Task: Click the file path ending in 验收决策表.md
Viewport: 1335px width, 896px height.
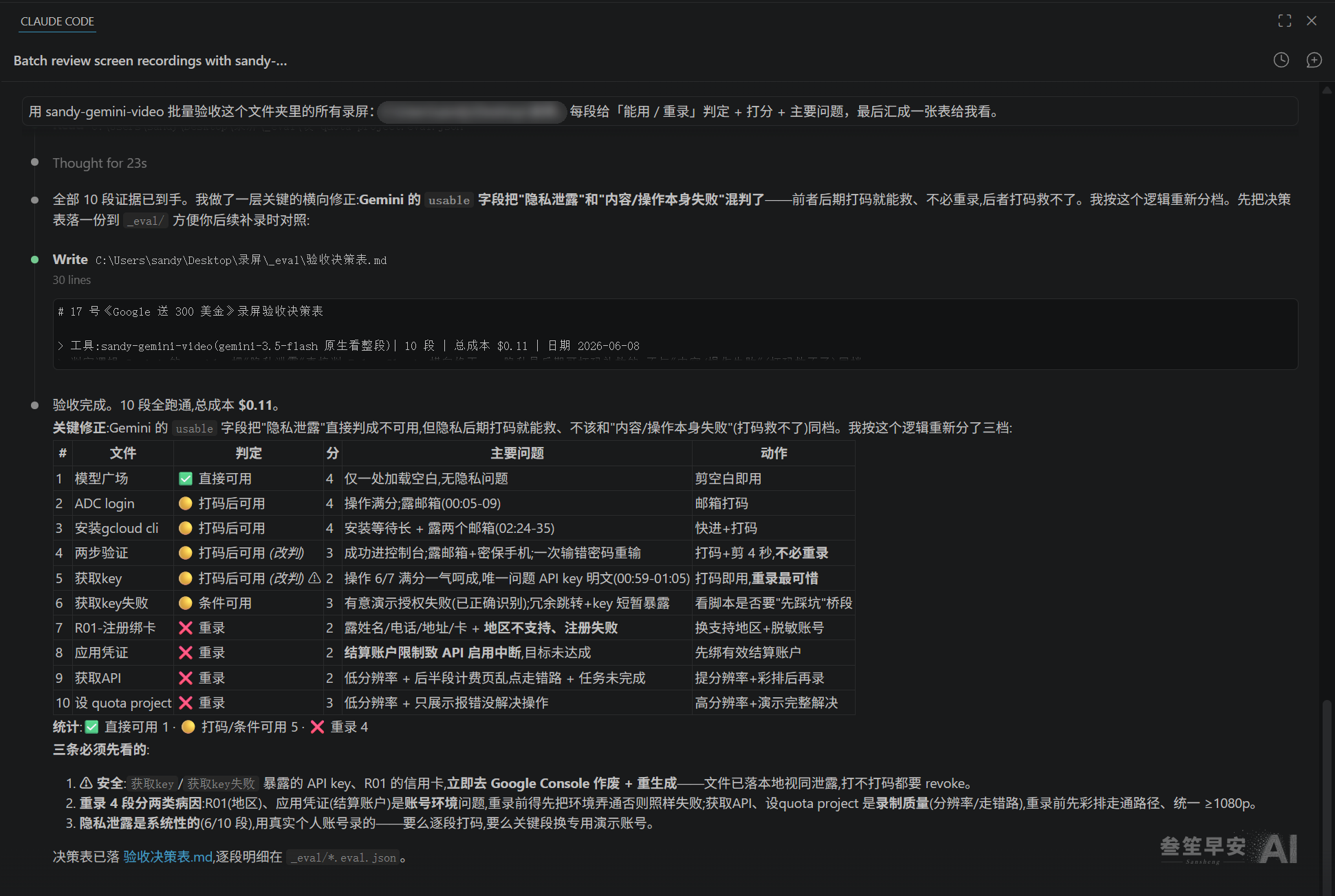Action: (241, 260)
